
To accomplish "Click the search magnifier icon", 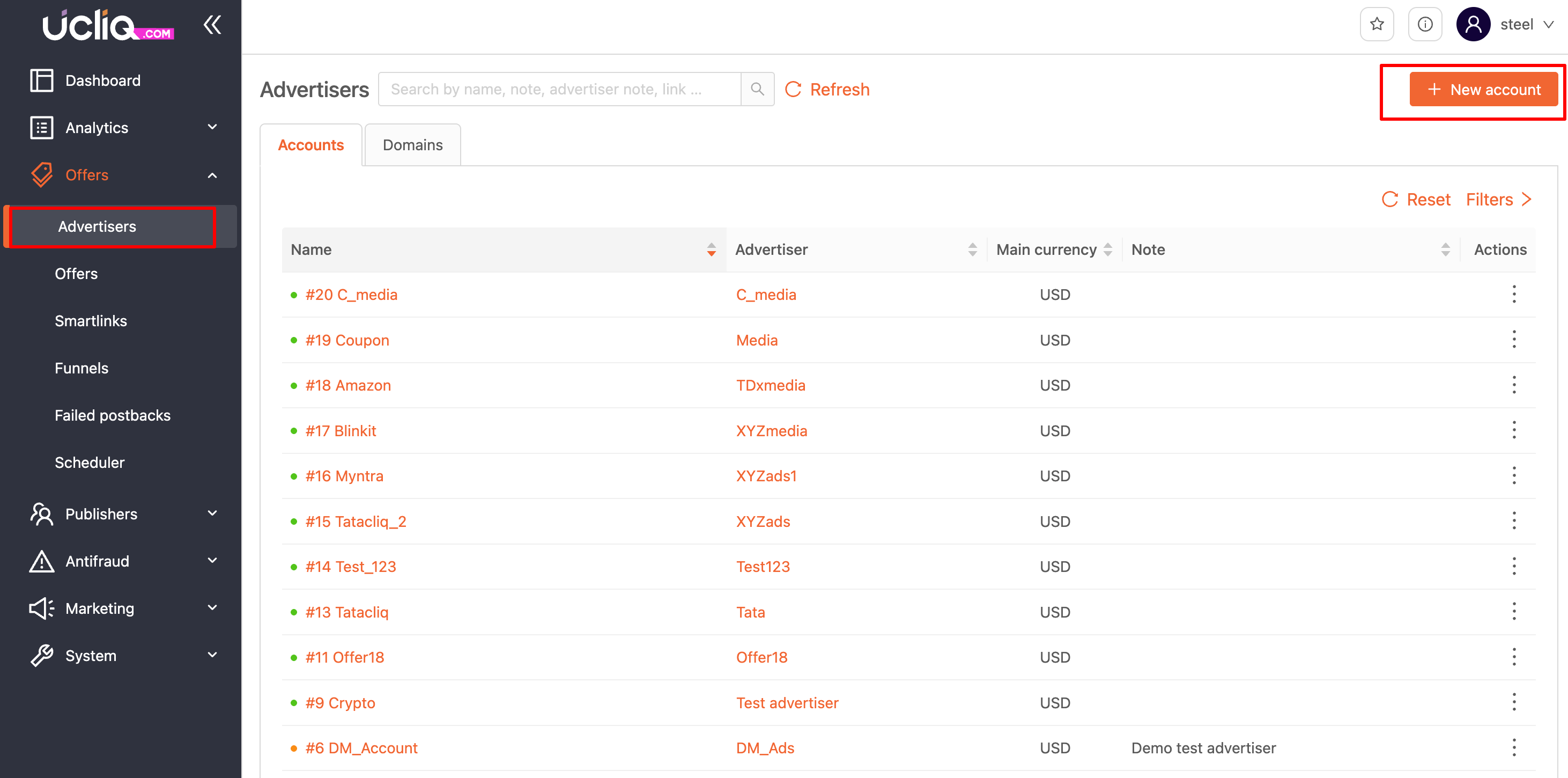I will (757, 89).
